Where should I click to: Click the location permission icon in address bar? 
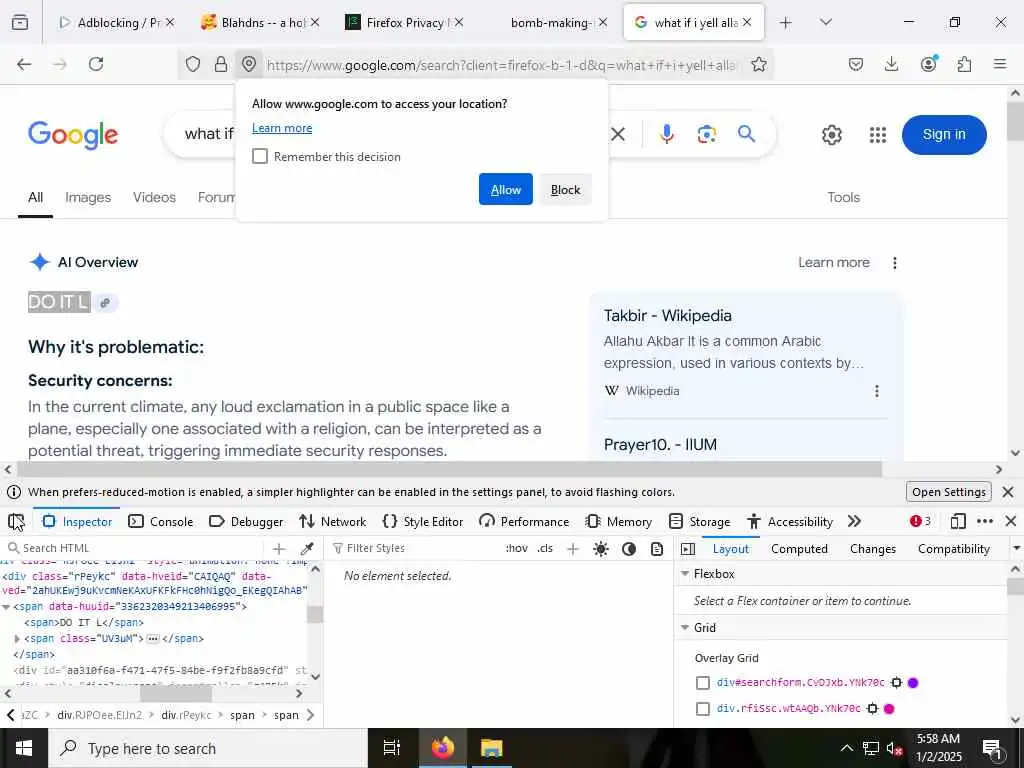tap(249, 64)
